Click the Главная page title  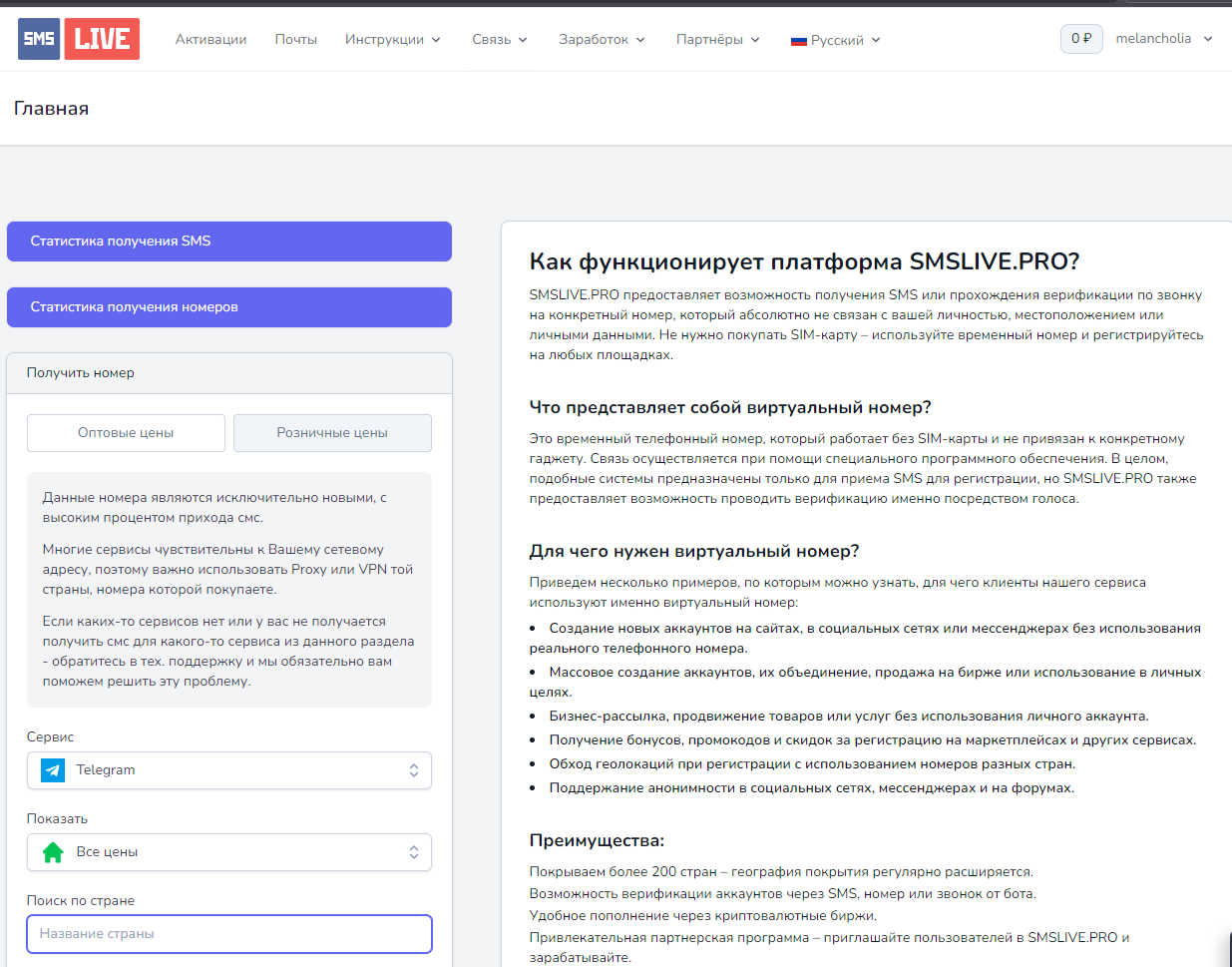click(x=52, y=109)
